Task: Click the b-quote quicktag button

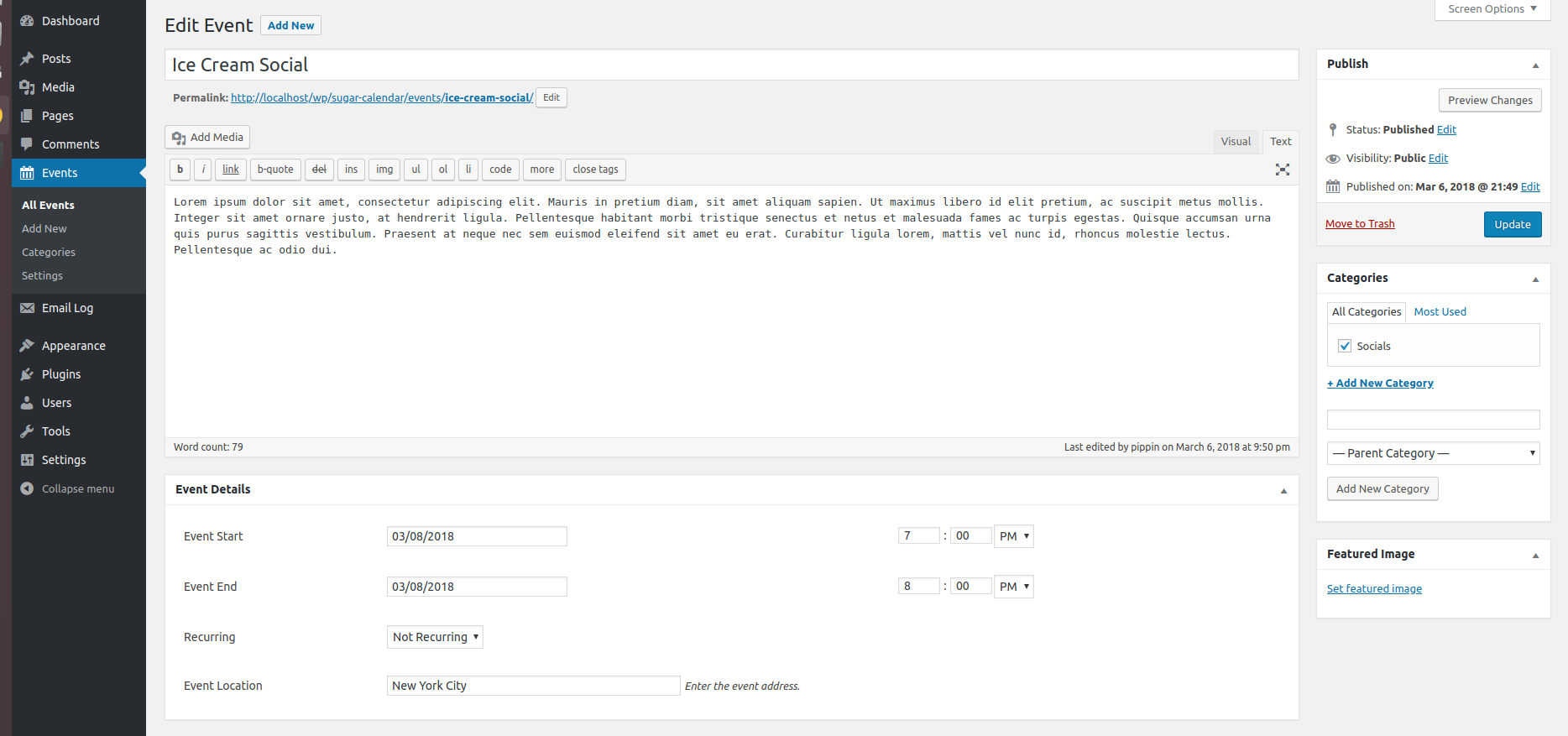Action: (275, 170)
